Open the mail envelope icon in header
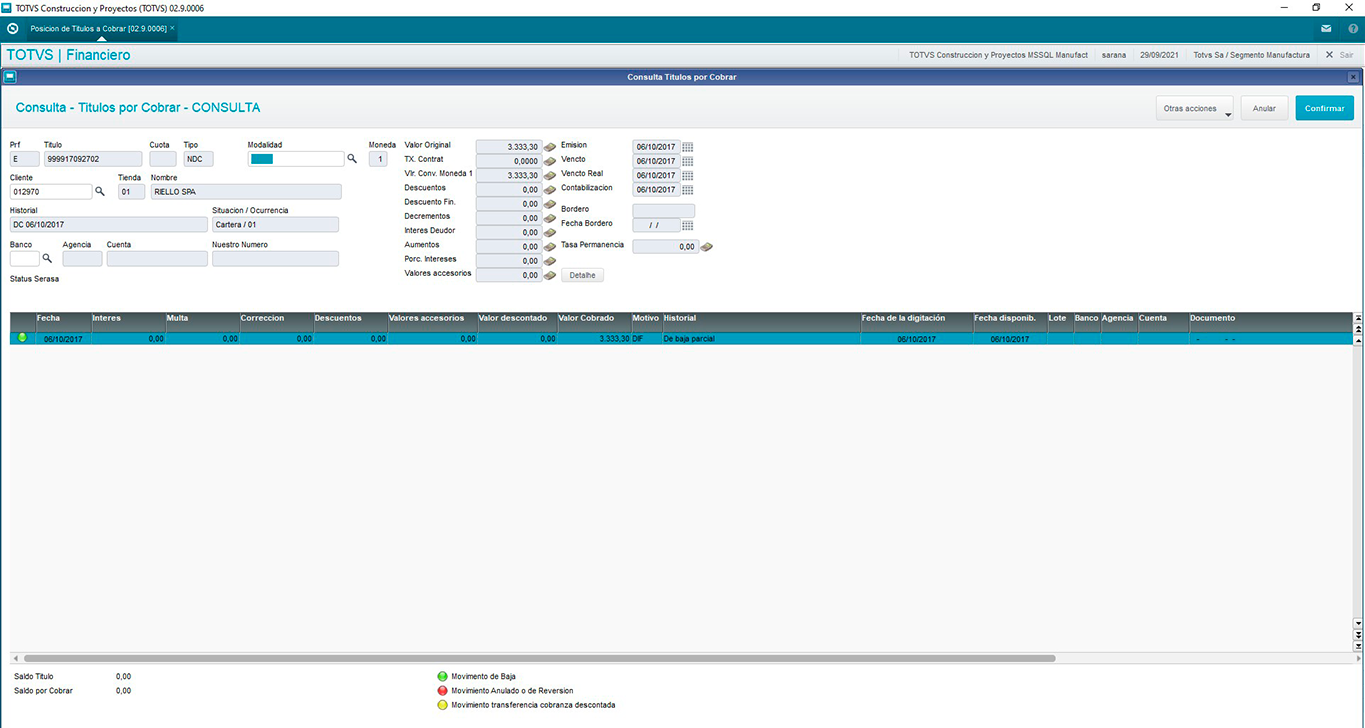This screenshot has width=1365, height=728. tap(1326, 28)
